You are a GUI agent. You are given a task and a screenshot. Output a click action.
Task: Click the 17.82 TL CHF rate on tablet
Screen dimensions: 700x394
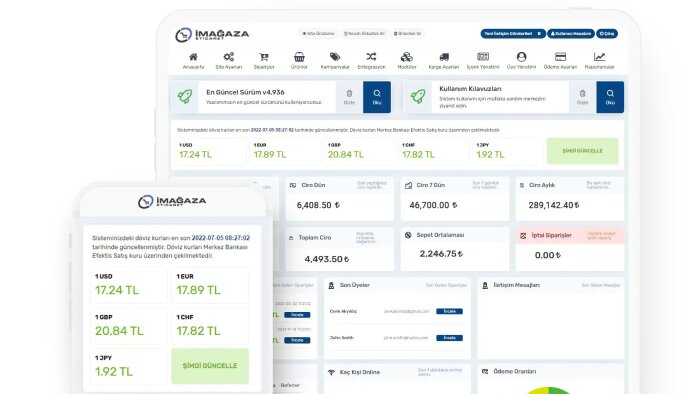[418, 155]
